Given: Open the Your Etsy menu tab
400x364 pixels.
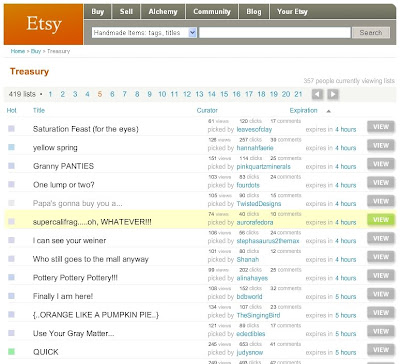Looking at the screenshot, I should tap(292, 12).
